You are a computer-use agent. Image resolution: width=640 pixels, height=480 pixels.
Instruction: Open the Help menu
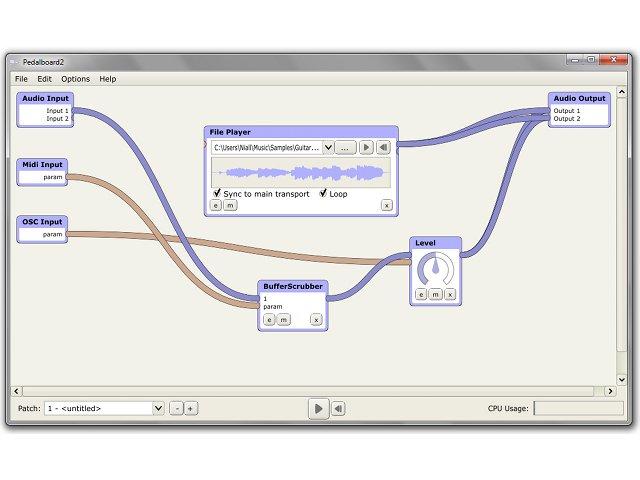point(108,79)
